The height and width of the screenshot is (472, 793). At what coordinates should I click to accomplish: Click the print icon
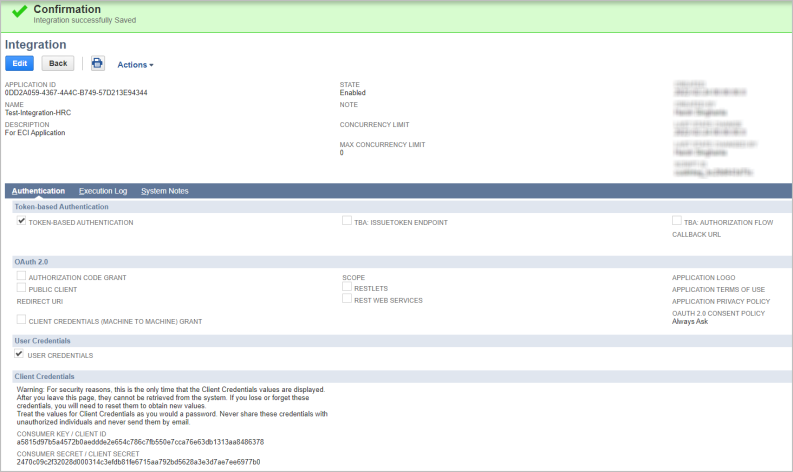click(x=97, y=63)
